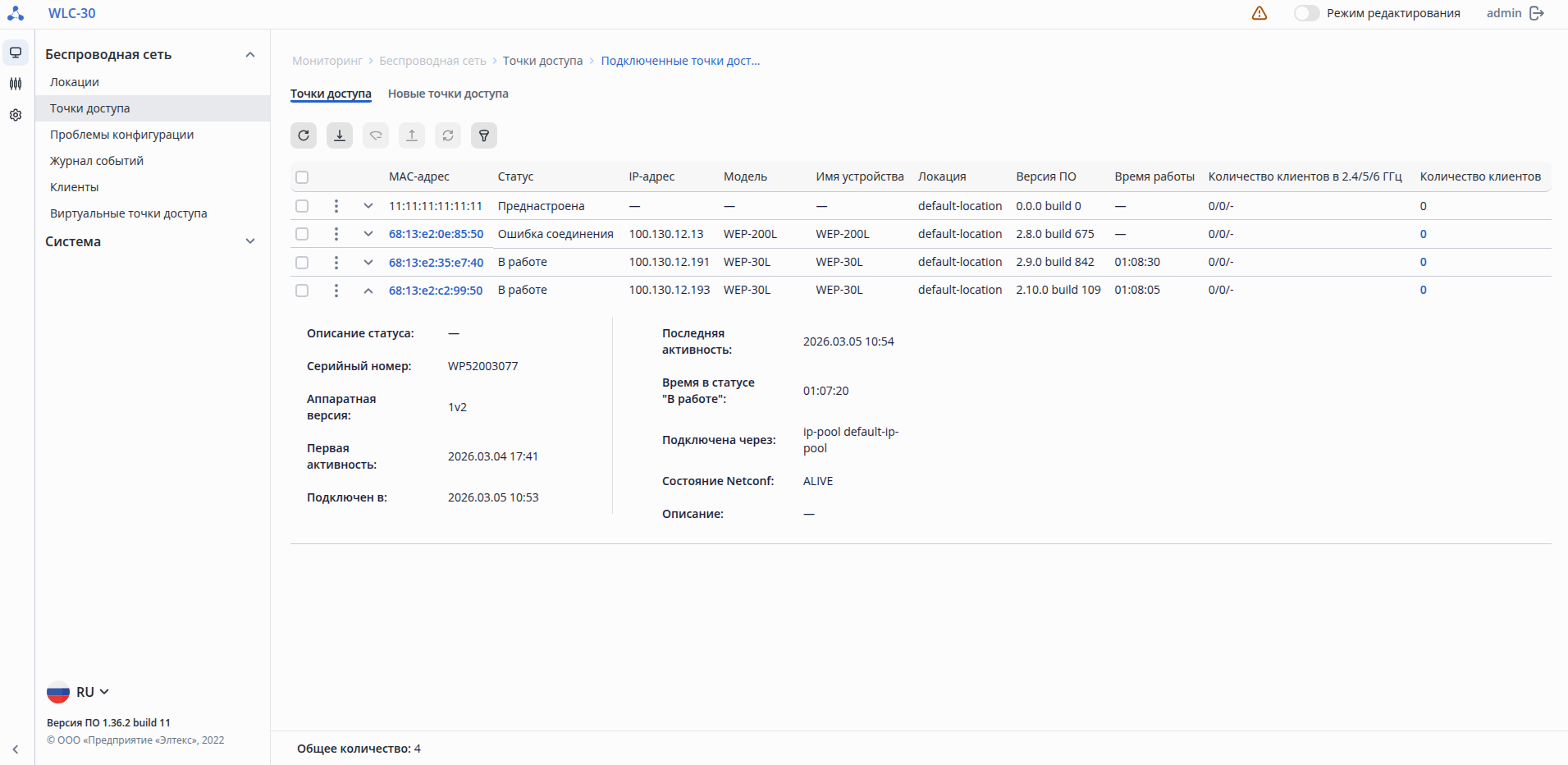
Task: Click the download toolbar icon
Action: pyautogui.click(x=340, y=135)
